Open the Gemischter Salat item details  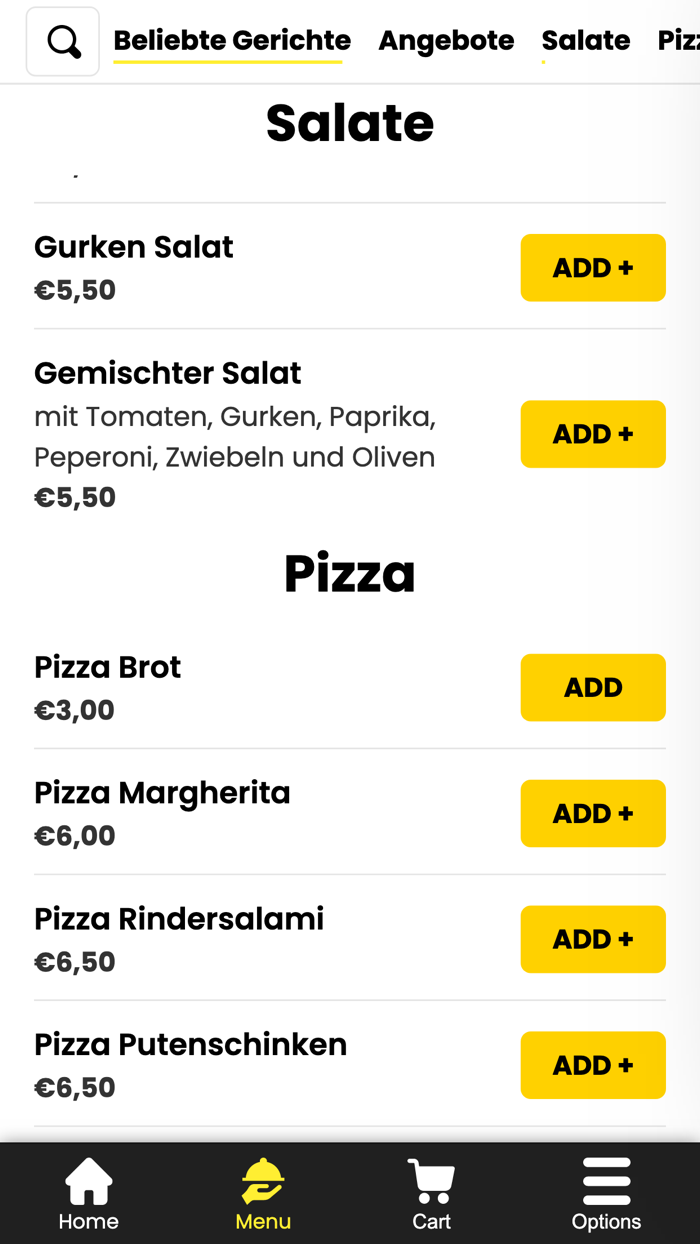[167, 372]
